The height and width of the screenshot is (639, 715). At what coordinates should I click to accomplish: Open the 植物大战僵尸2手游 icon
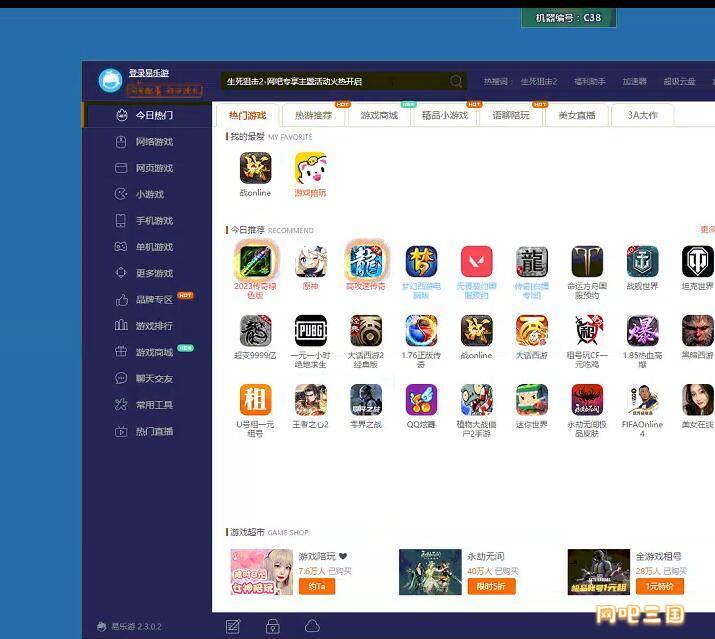[477, 400]
